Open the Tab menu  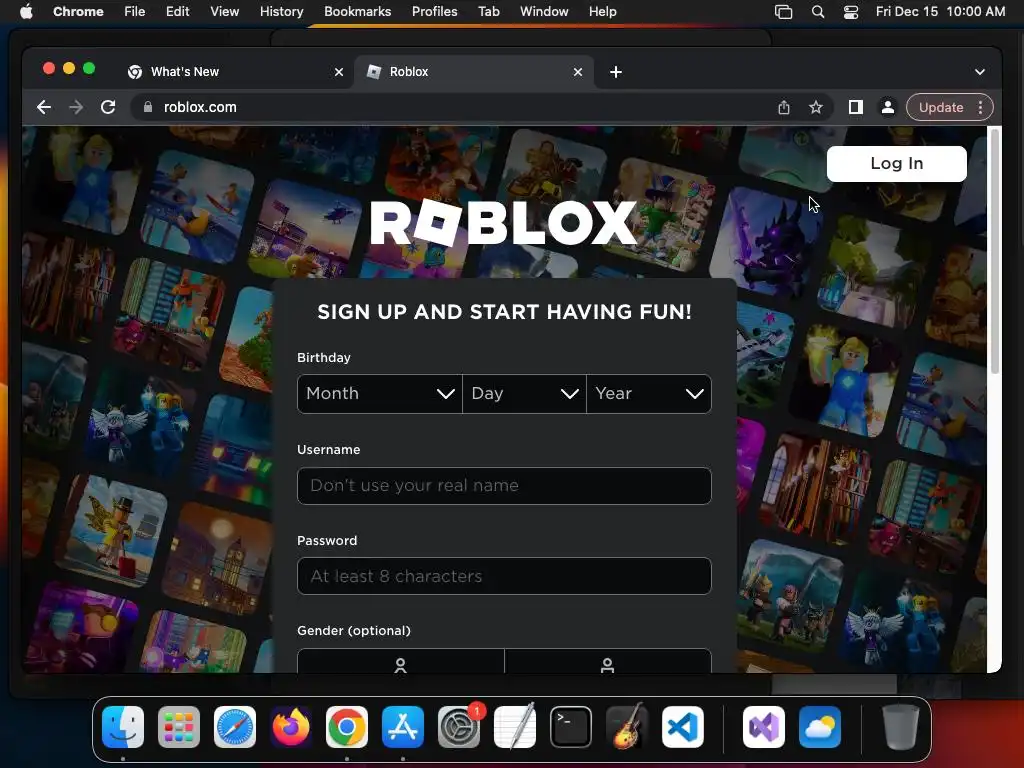click(x=488, y=12)
